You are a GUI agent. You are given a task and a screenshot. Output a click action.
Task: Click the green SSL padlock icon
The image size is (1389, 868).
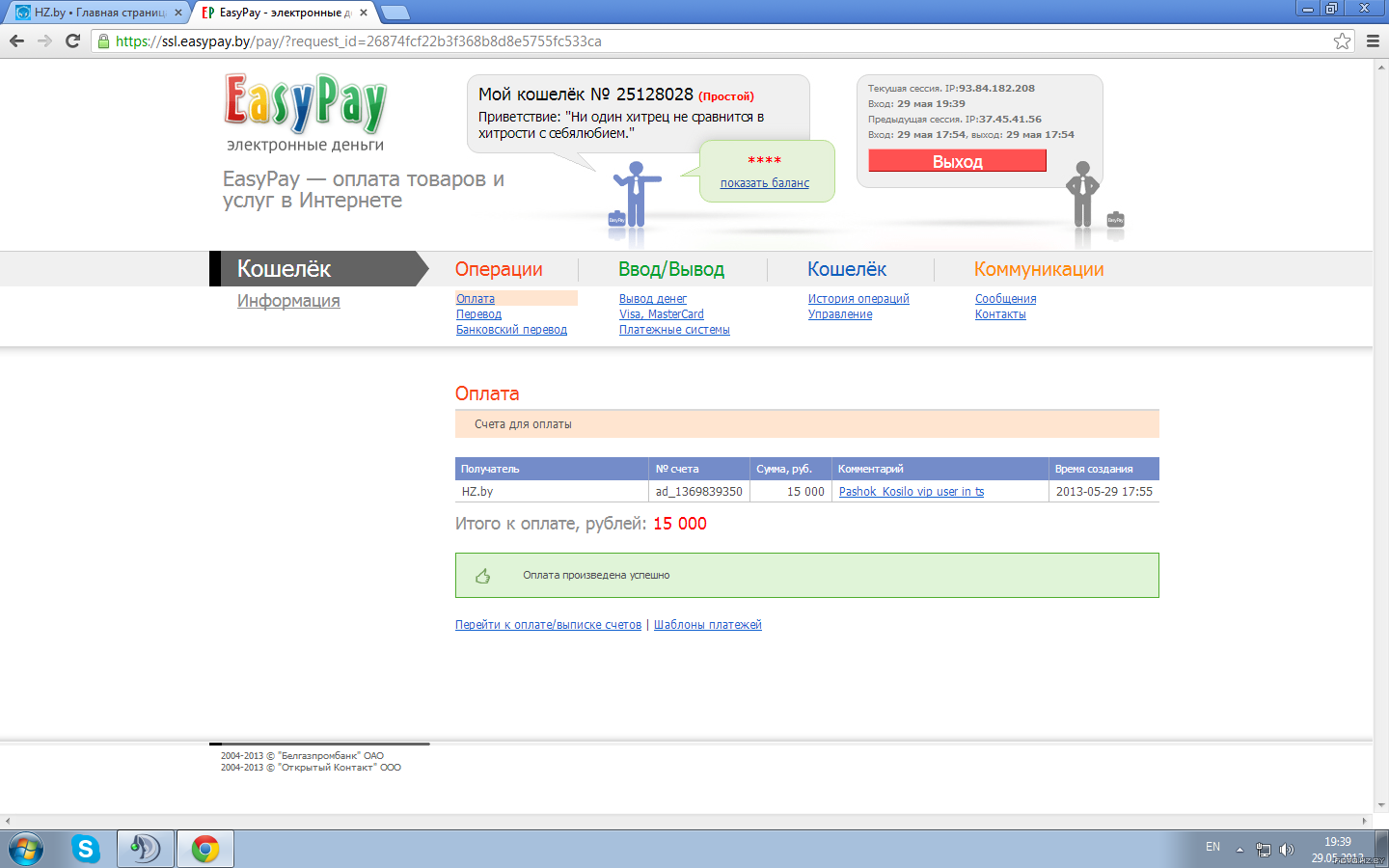tap(104, 41)
